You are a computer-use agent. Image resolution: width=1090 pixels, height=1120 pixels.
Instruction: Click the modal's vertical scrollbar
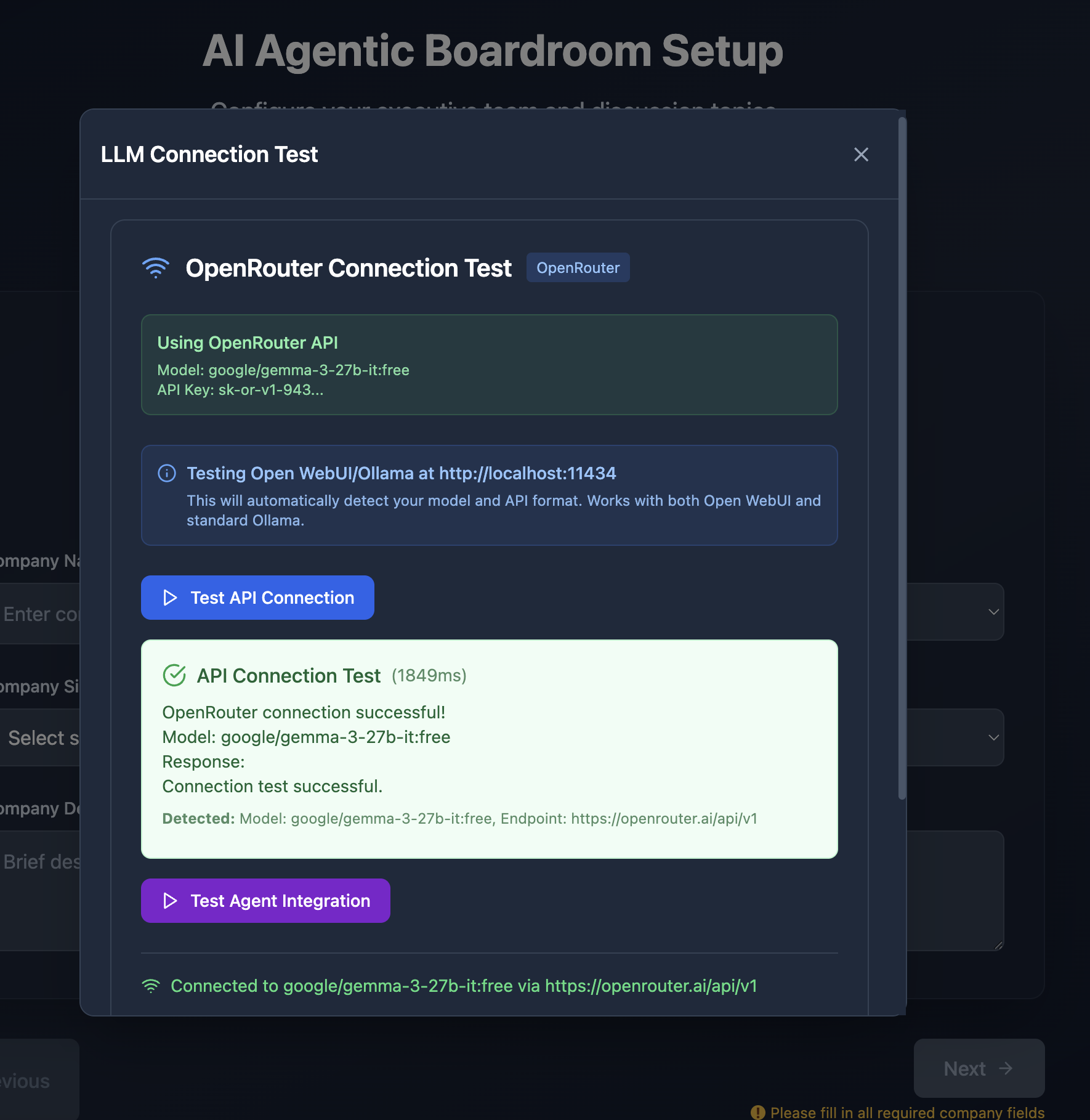click(902, 459)
